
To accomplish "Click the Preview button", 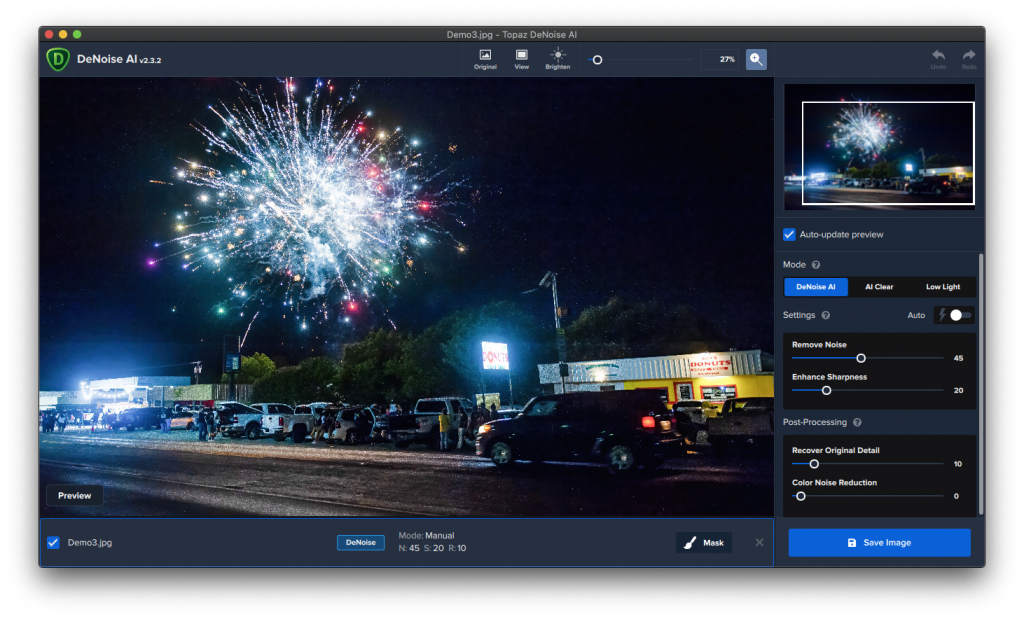I will click(x=74, y=496).
